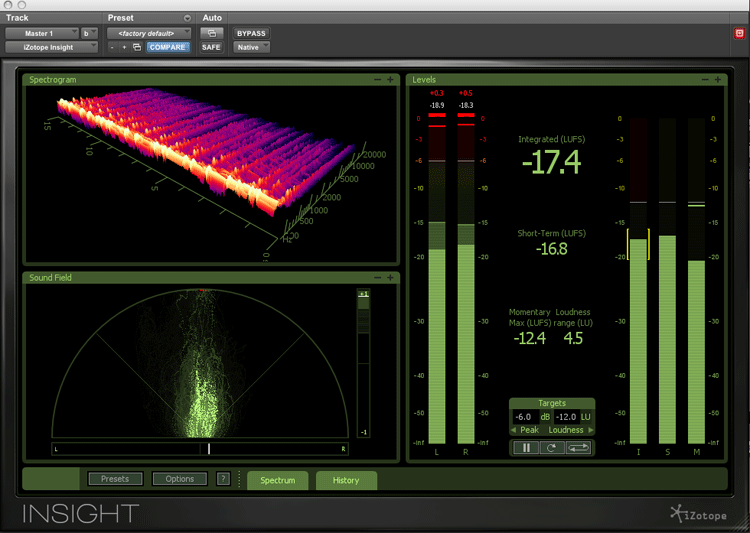Collapse the Levels panel with the minus icon

click(705, 79)
